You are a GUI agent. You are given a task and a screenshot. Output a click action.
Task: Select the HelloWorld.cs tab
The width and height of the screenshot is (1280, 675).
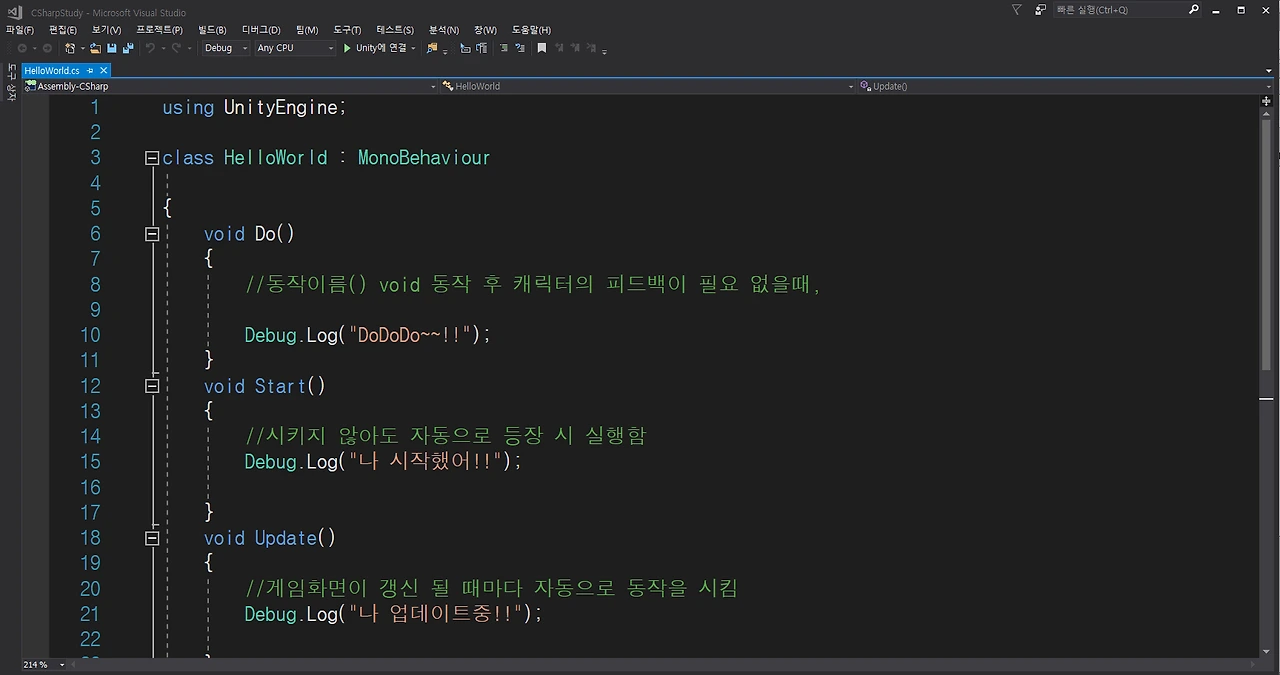pos(52,70)
